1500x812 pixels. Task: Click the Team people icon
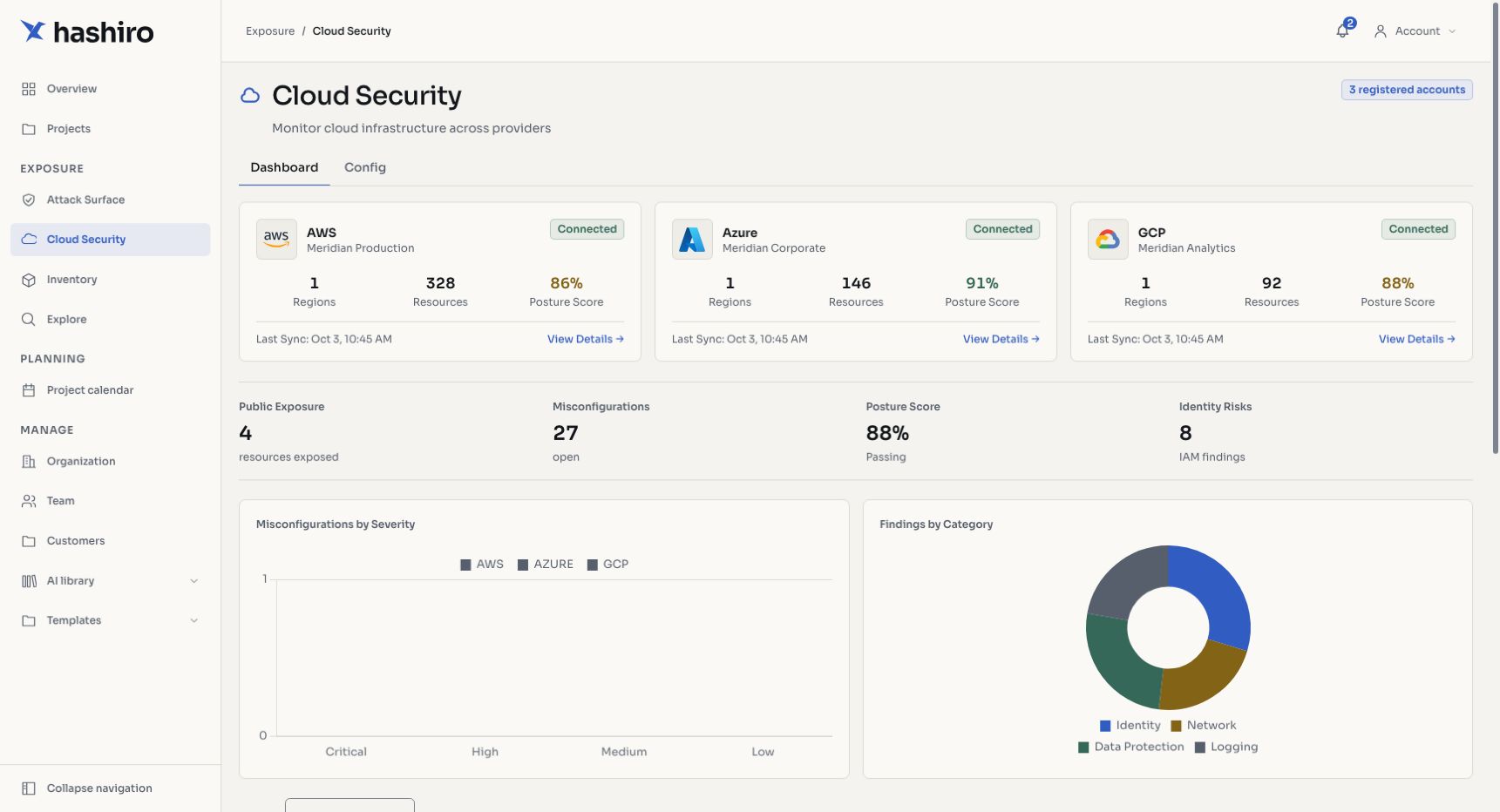point(29,501)
